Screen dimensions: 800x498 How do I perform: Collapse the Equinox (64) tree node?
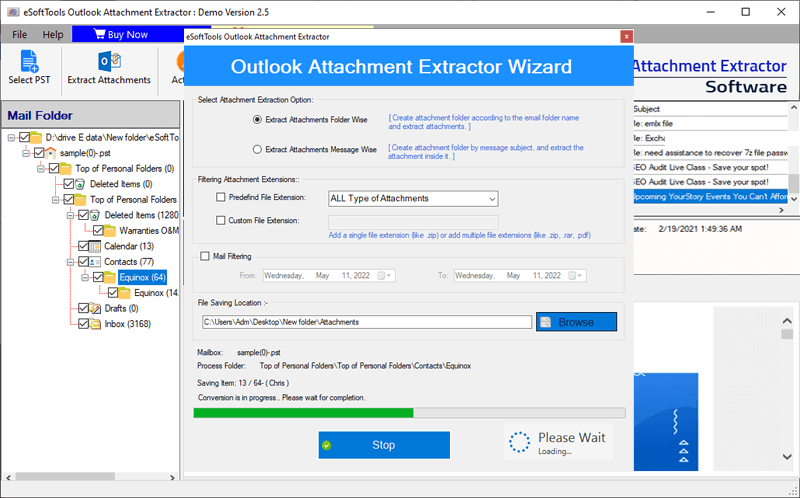[85, 277]
